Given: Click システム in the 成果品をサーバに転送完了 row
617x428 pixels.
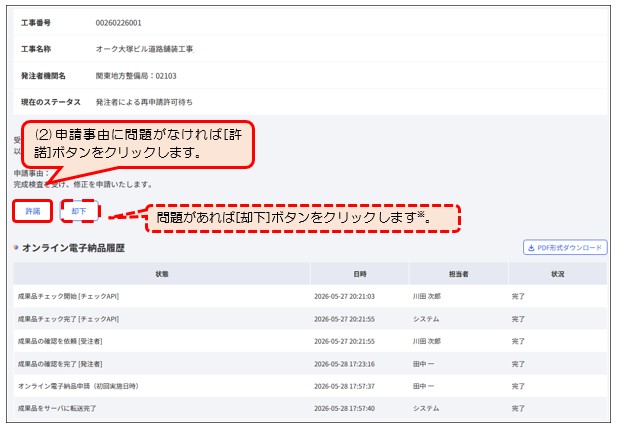Looking at the screenshot, I should click(426, 408).
